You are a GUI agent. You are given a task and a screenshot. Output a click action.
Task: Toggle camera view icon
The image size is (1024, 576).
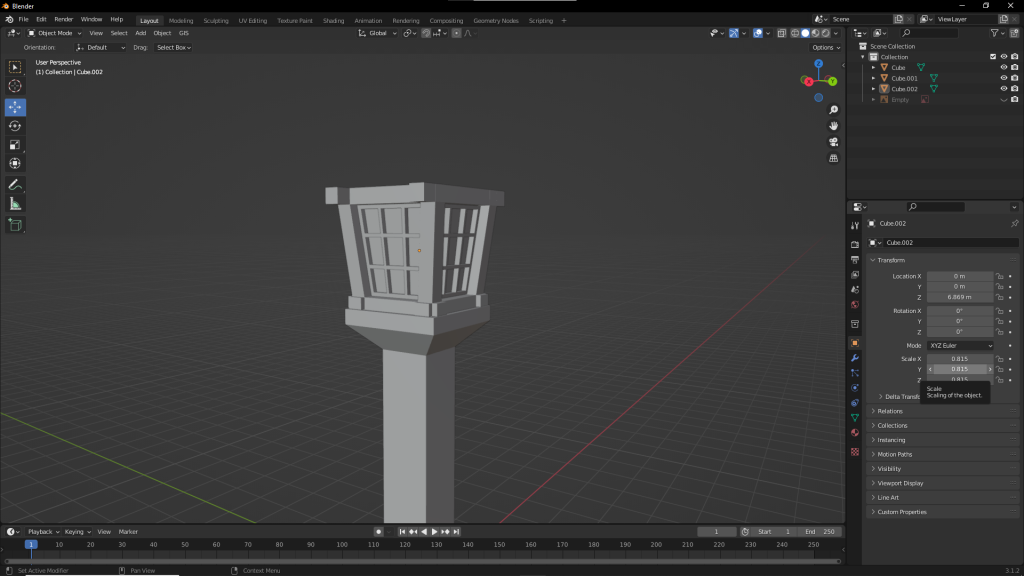pos(834,141)
